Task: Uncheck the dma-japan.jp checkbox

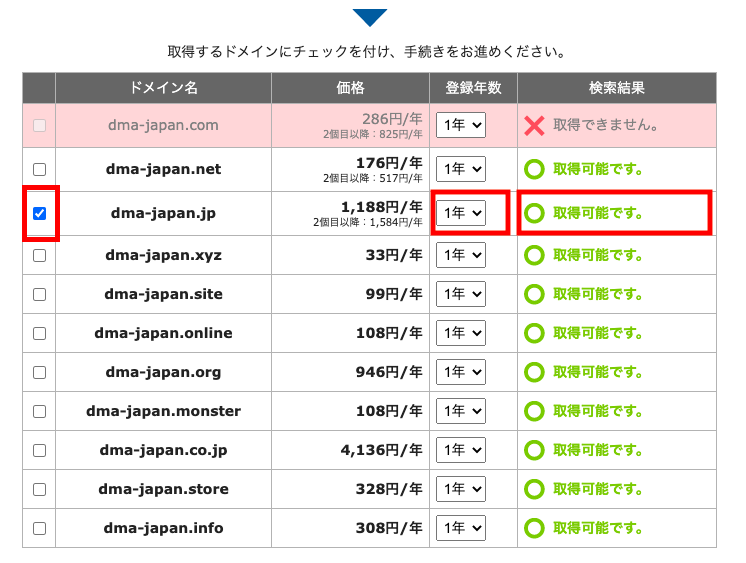Action: point(39,213)
